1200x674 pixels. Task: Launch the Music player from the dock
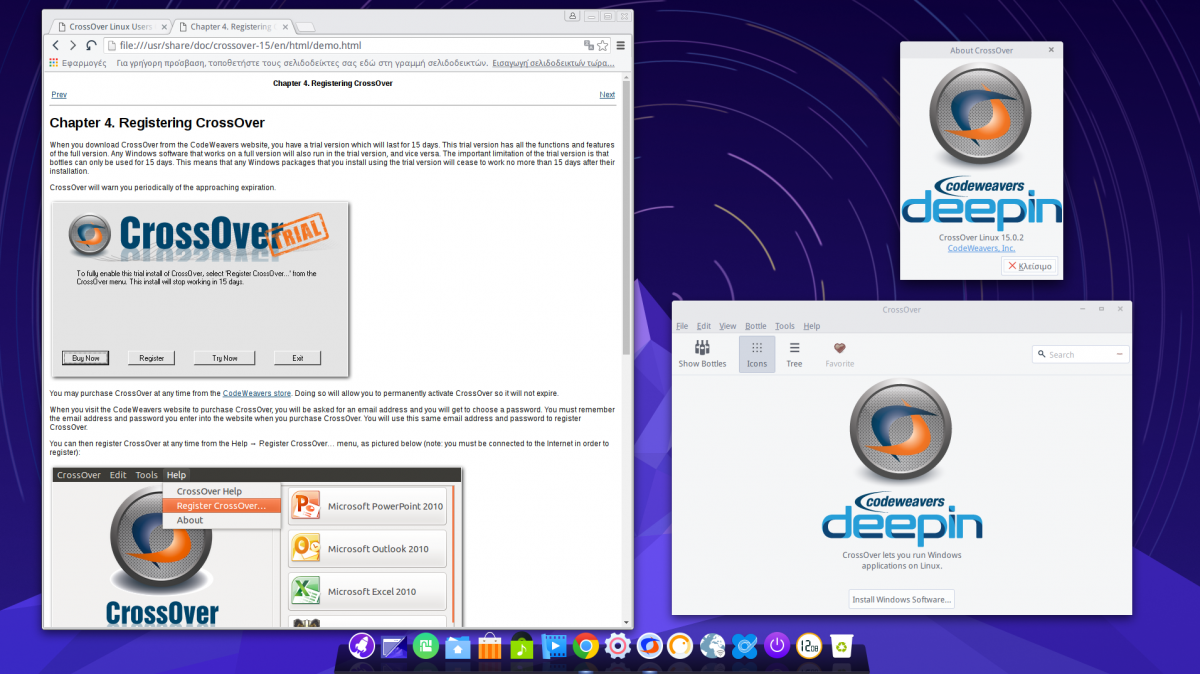pos(522,646)
